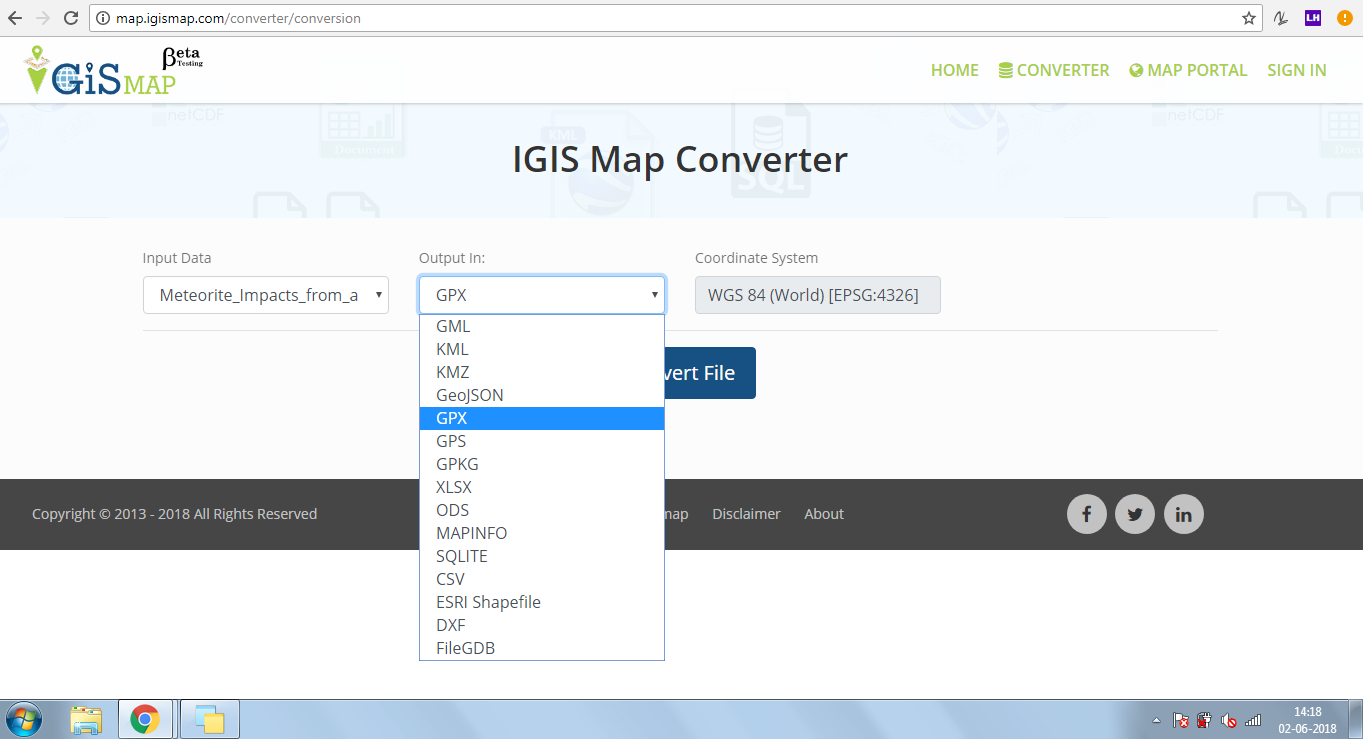Open the Disclaimer link in the footer

[746, 514]
